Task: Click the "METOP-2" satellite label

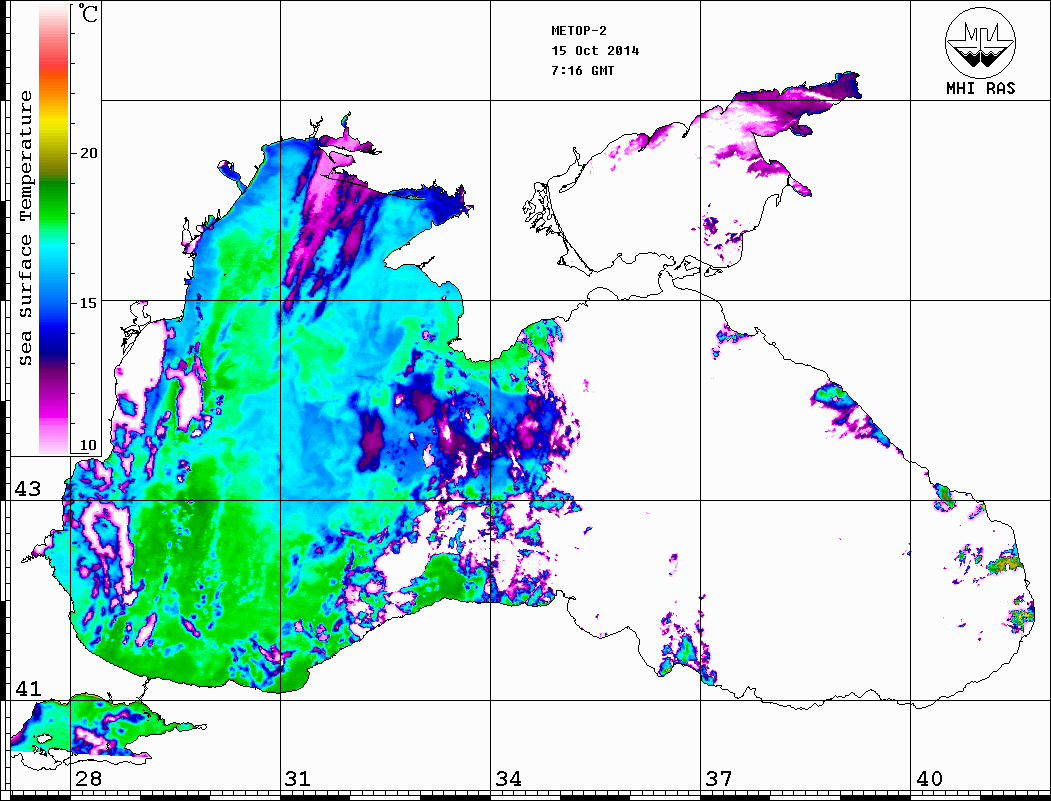Action: 579,31
